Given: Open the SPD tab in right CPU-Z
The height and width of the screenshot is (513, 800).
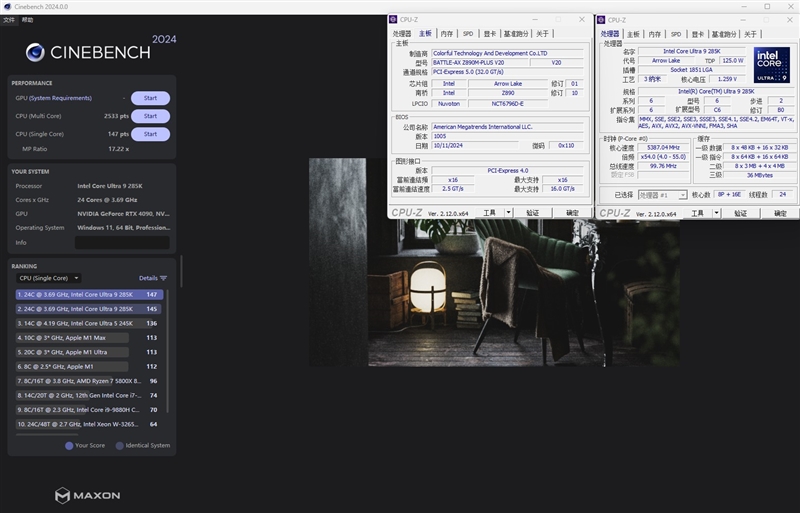Looking at the screenshot, I should (675, 33).
